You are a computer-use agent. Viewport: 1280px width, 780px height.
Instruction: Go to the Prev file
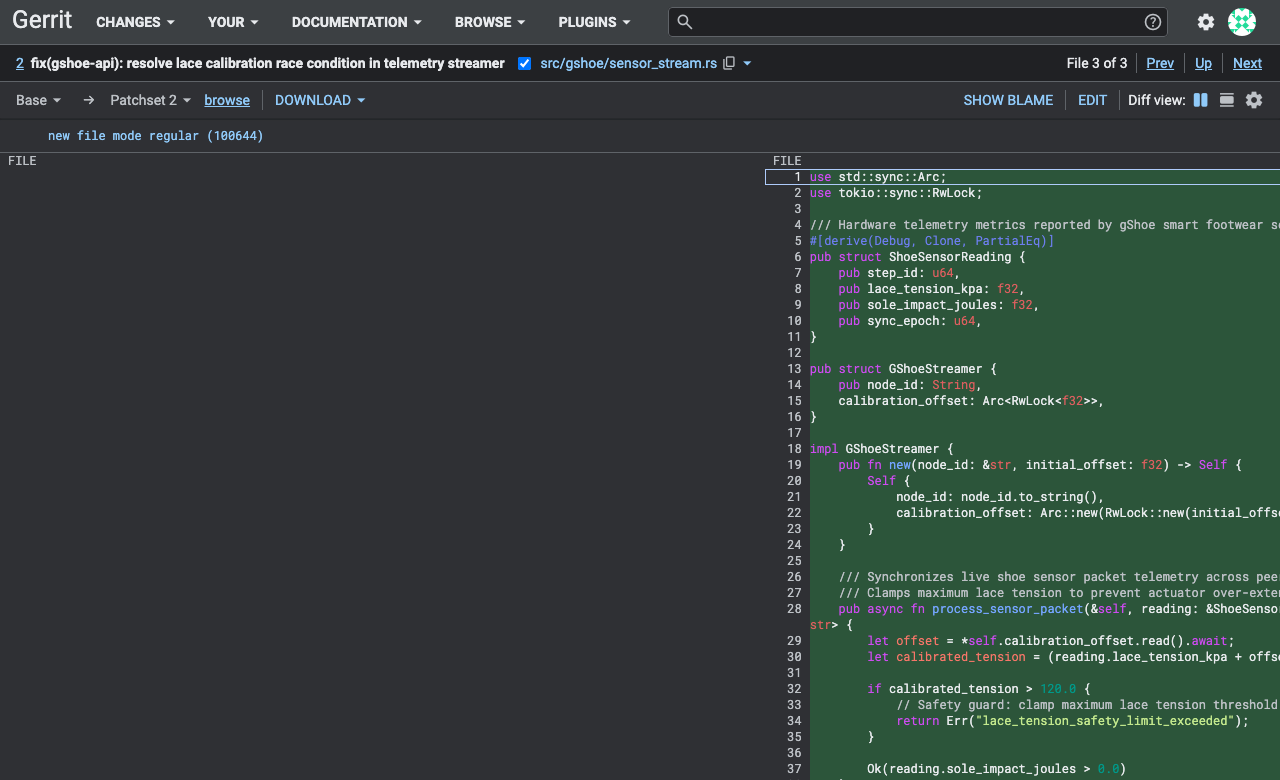click(x=1160, y=63)
